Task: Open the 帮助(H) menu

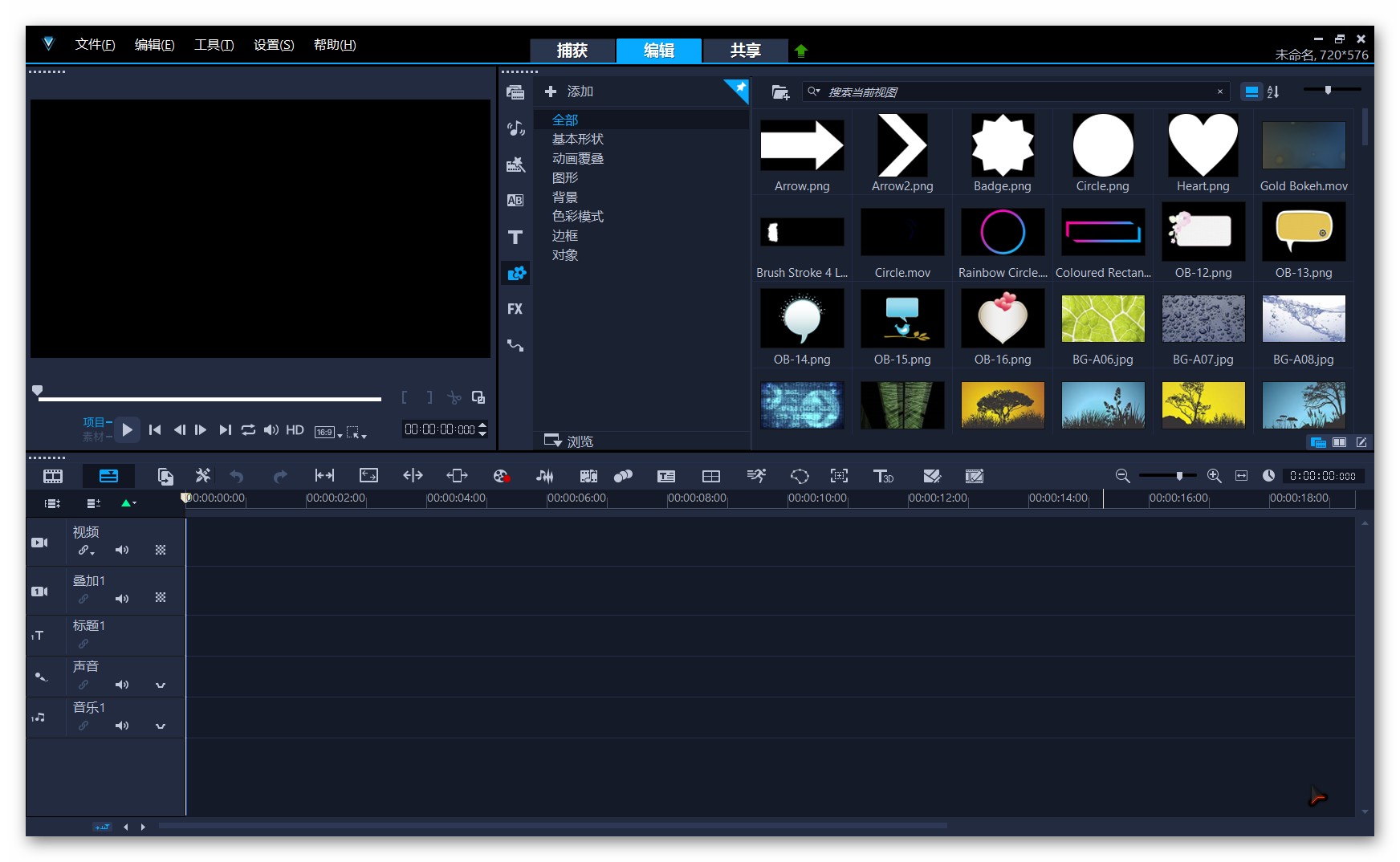Action: [335, 45]
